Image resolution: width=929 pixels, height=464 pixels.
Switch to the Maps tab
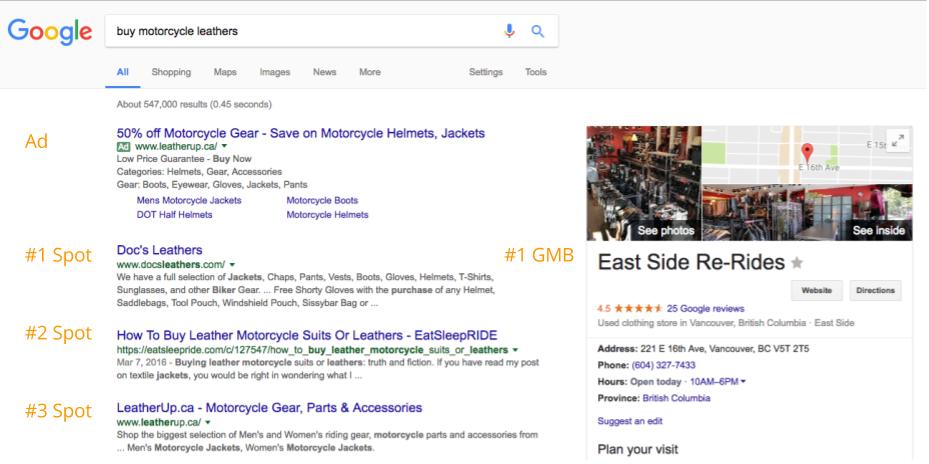(x=225, y=72)
